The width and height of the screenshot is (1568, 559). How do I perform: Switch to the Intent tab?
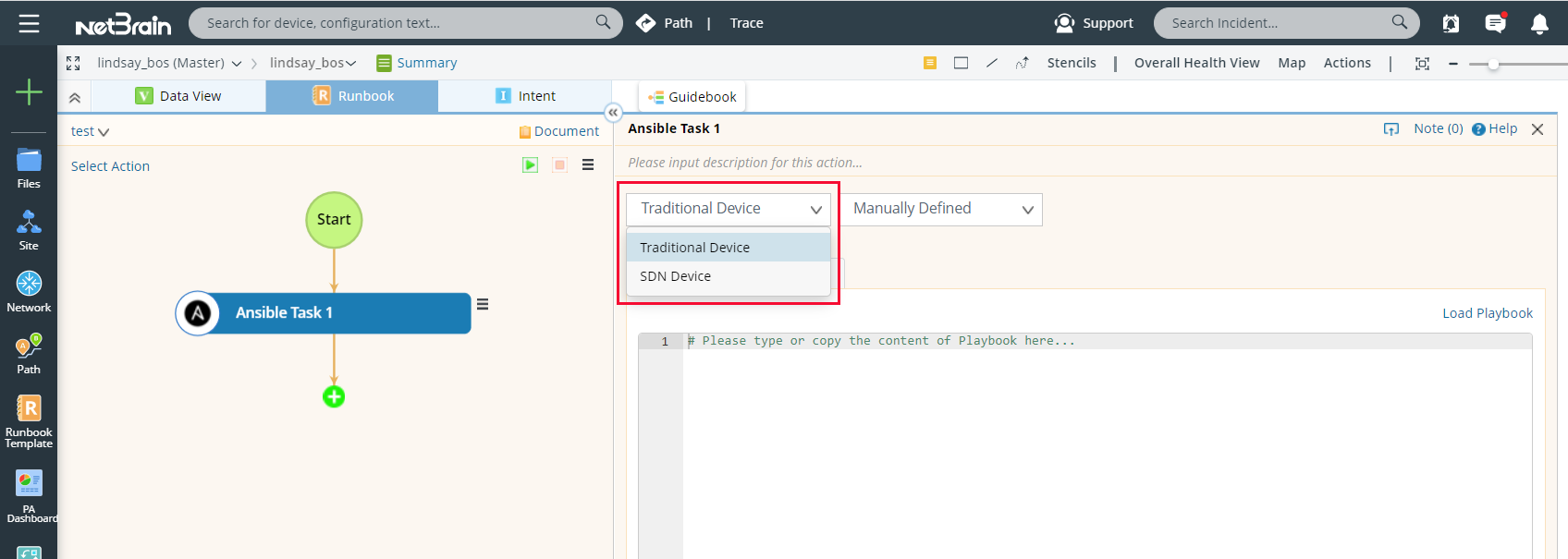(x=525, y=96)
